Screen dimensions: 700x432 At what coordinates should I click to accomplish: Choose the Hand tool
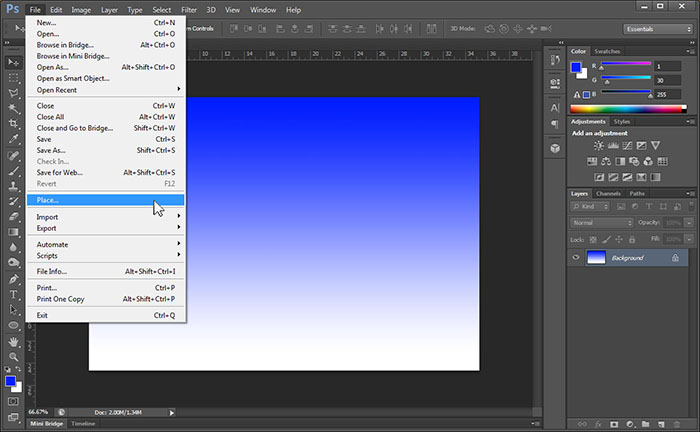pyautogui.click(x=14, y=341)
